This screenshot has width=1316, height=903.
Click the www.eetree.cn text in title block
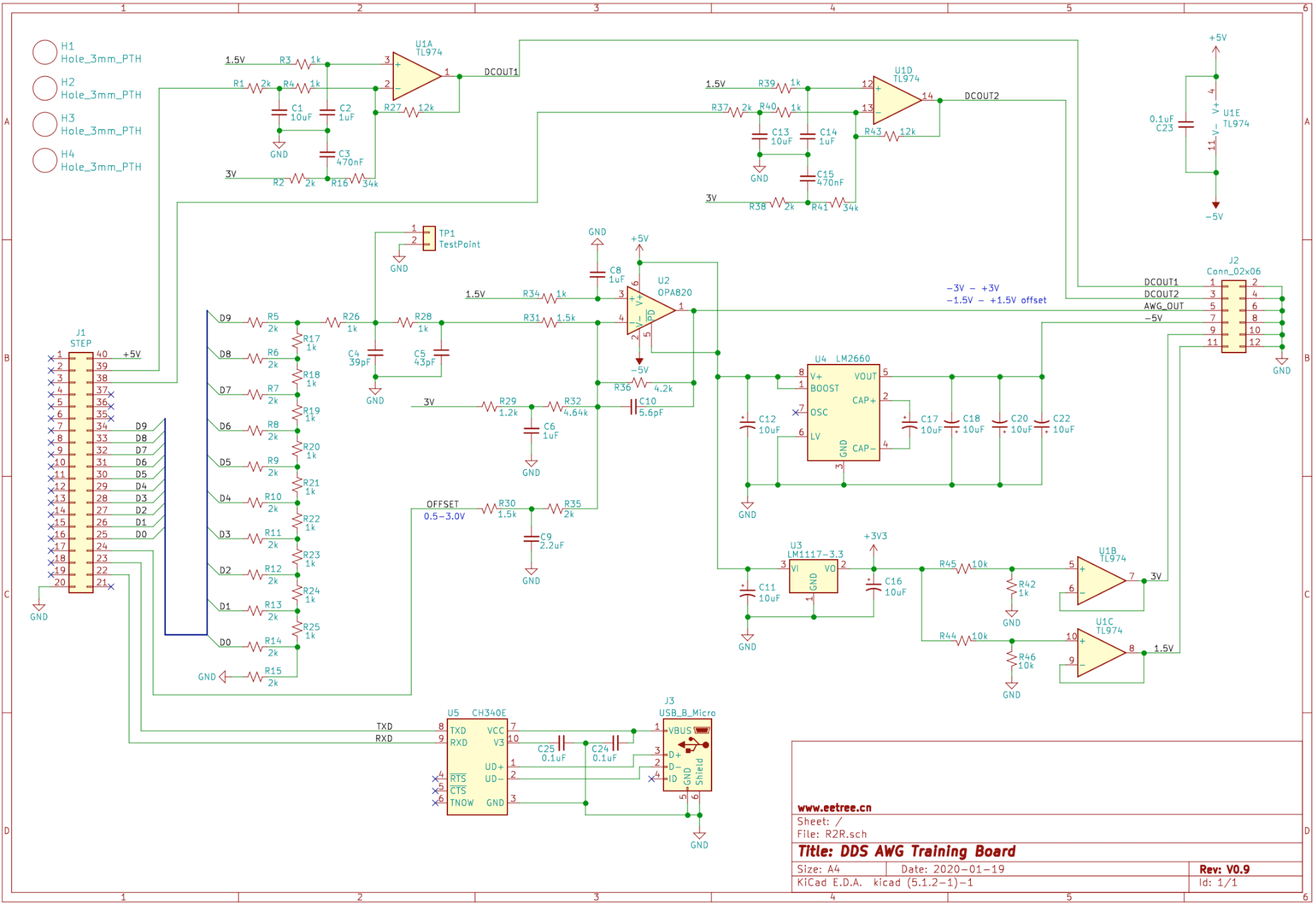(835, 807)
